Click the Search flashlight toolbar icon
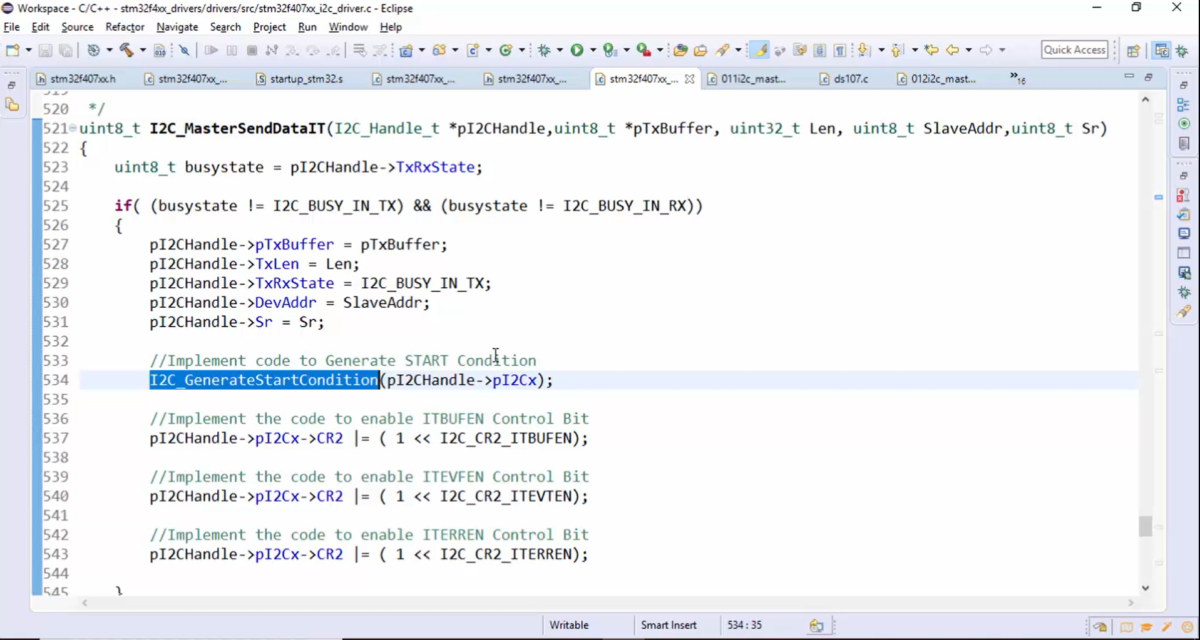Screen dimensions: 1200x640 [x=722, y=50]
